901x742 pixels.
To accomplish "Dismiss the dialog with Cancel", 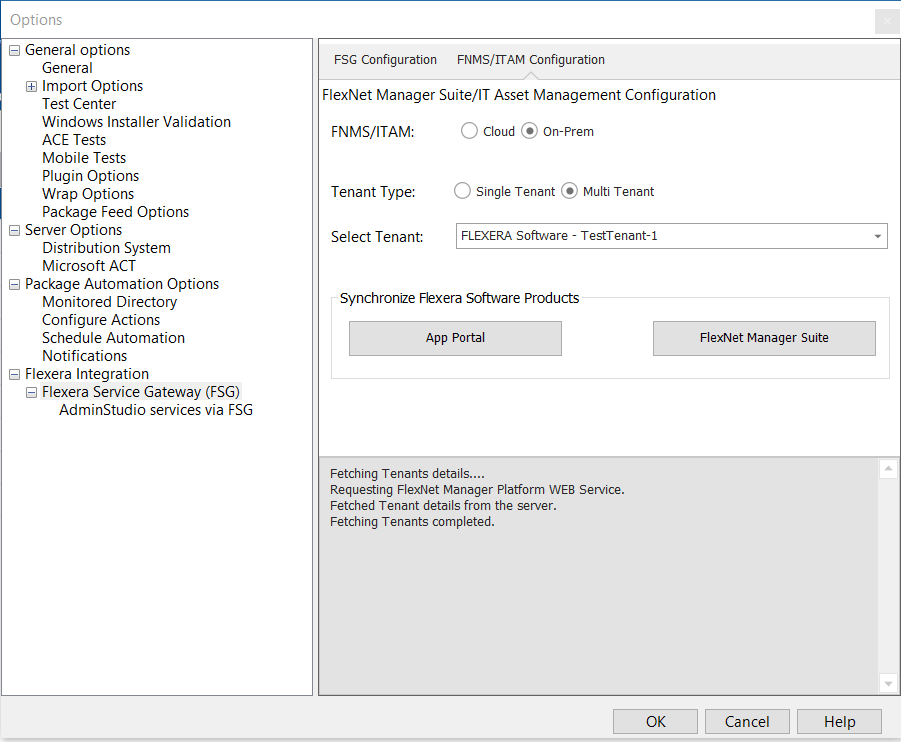I will tap(747, 721).
